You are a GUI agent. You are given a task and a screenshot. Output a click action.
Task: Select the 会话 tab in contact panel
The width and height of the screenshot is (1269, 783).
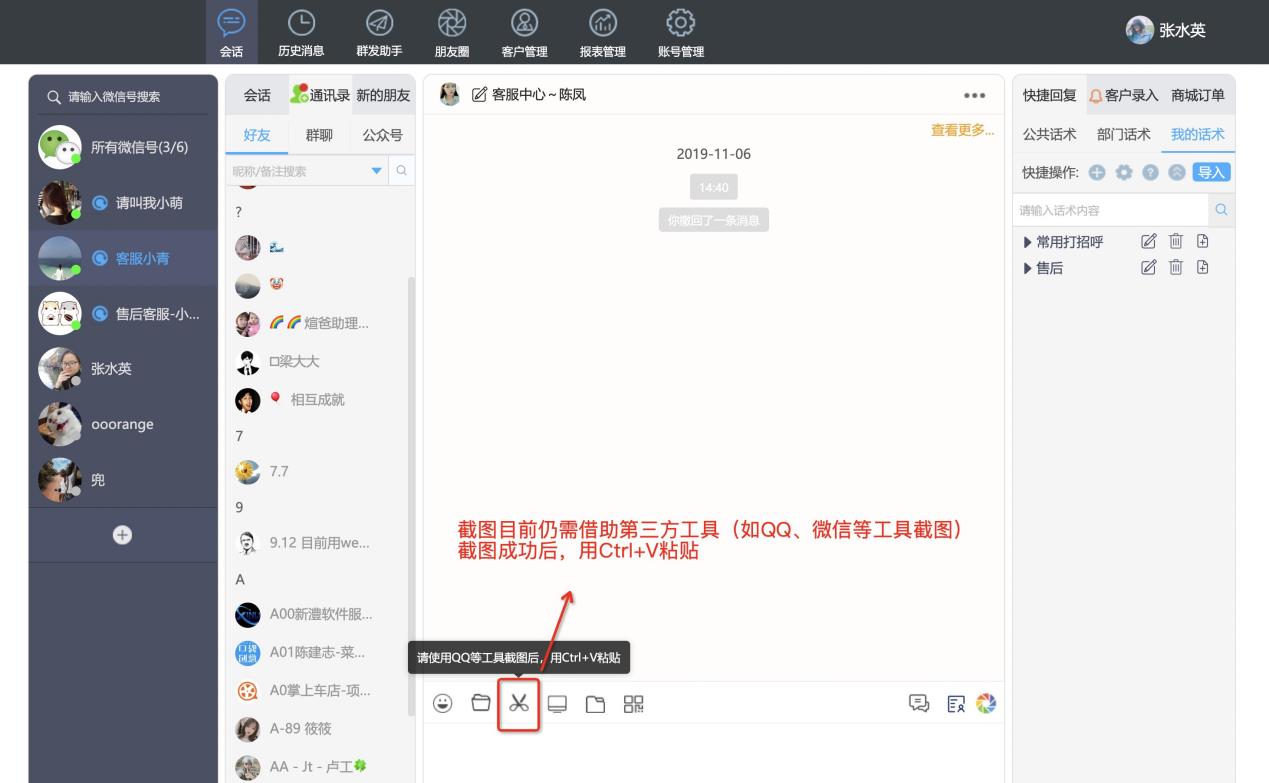point(257,95)
